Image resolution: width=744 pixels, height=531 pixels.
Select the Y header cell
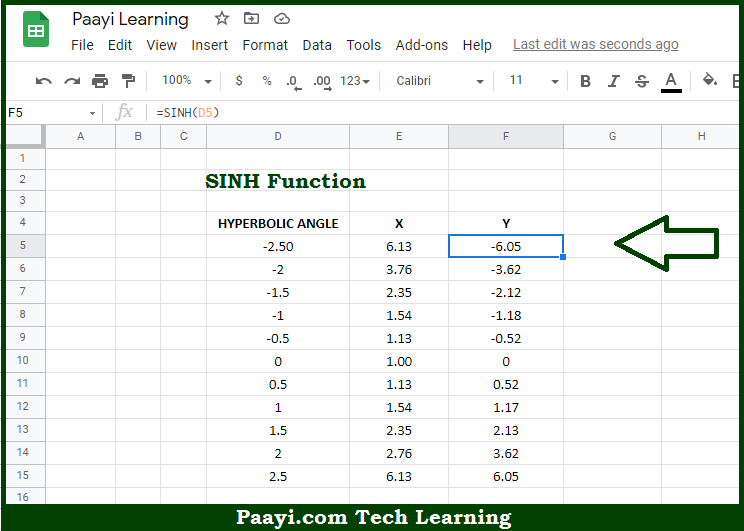coord(506,223)
